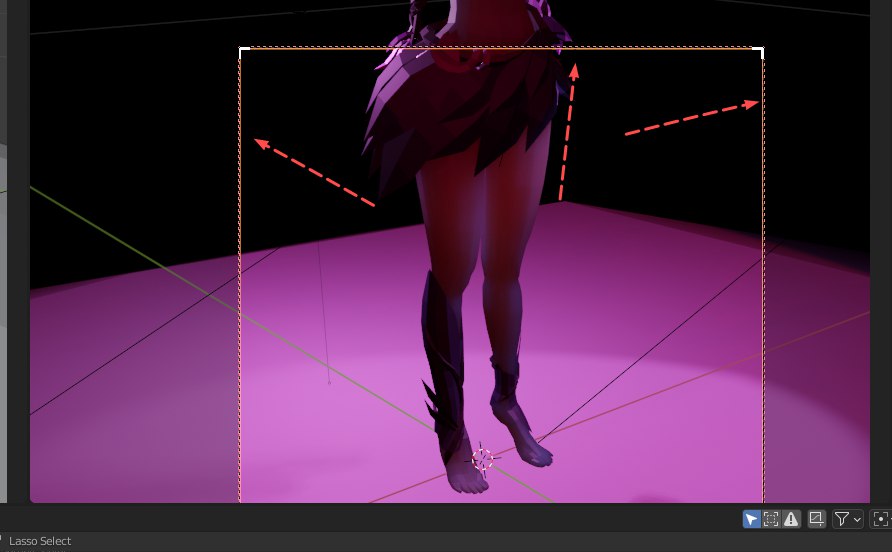Toggle the Only Show Errors warning icon
892x552 pixels.
pos(791,519)
